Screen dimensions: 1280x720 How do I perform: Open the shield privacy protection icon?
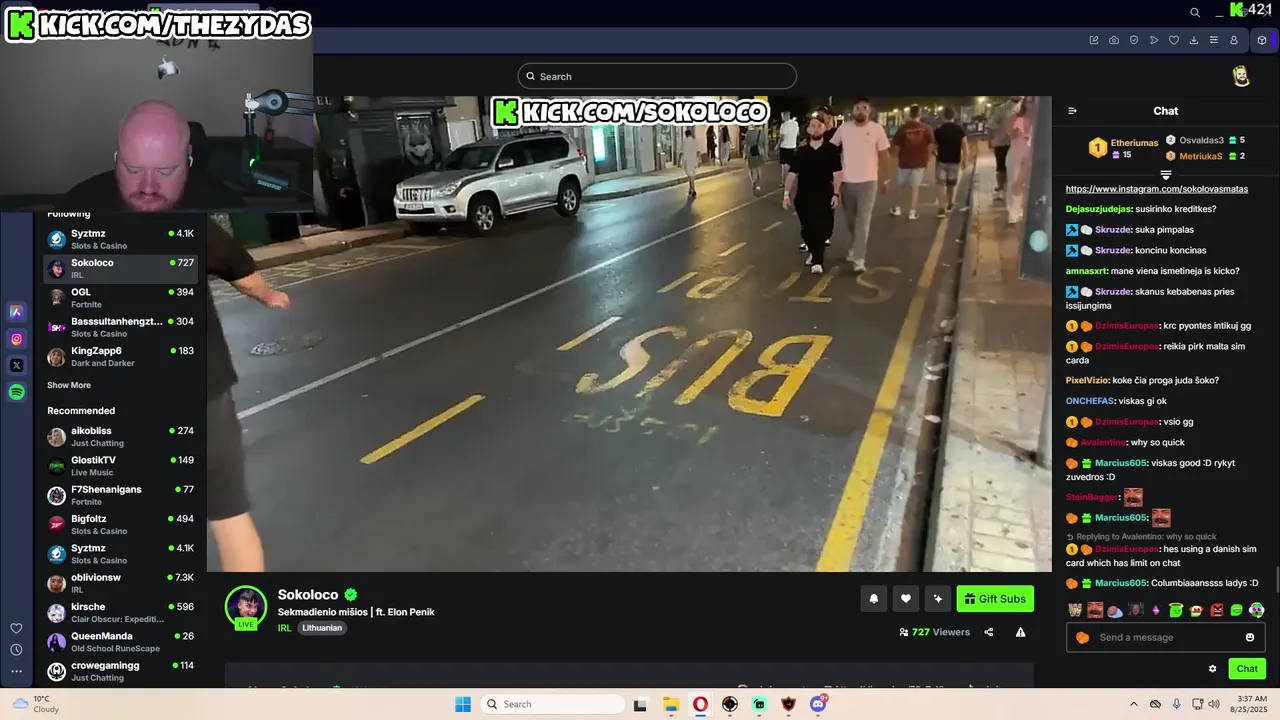1134,40
